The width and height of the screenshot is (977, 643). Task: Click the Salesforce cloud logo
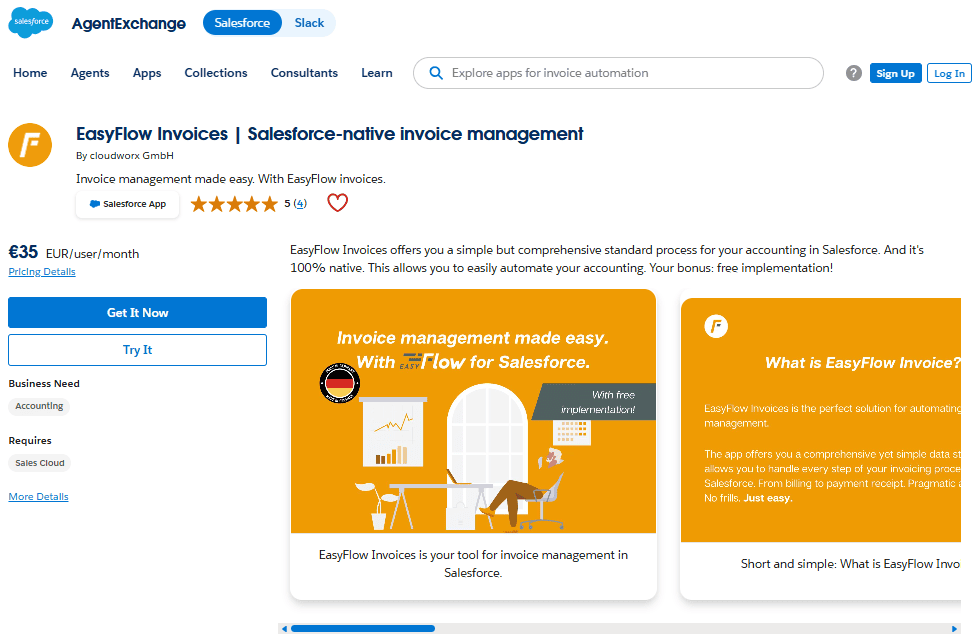(x=31, y=23)
